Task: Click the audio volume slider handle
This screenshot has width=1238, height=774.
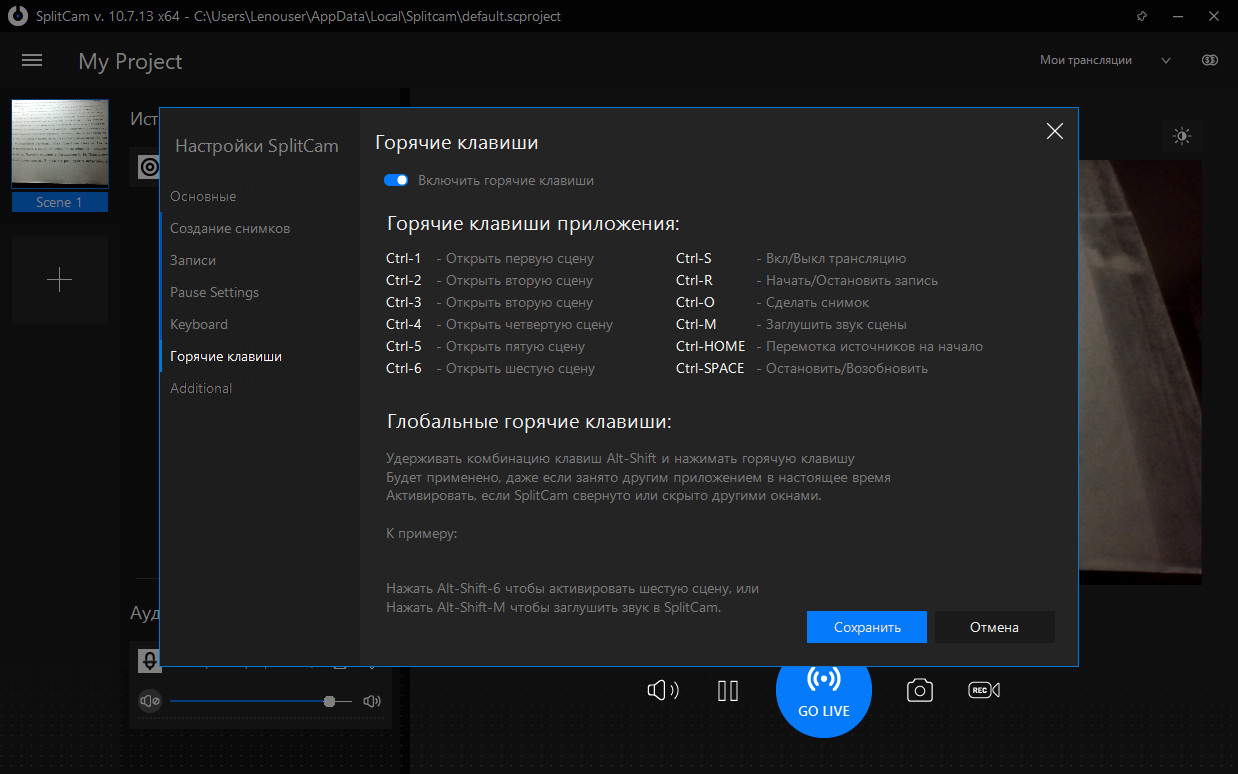Action: tap(329, 702)
